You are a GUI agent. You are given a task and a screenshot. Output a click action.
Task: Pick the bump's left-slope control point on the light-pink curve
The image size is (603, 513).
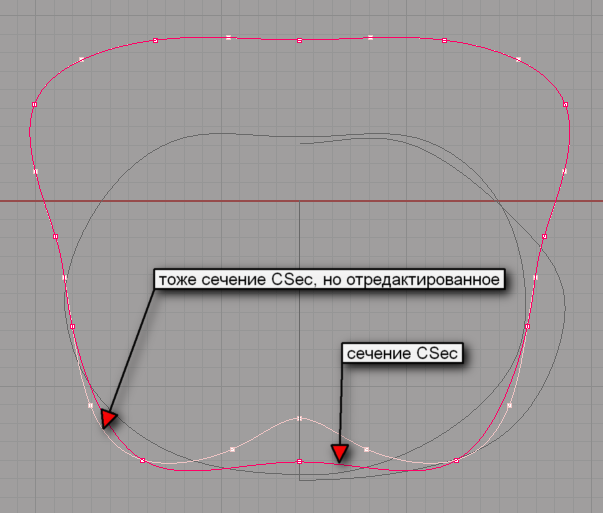tap(232, 449)
